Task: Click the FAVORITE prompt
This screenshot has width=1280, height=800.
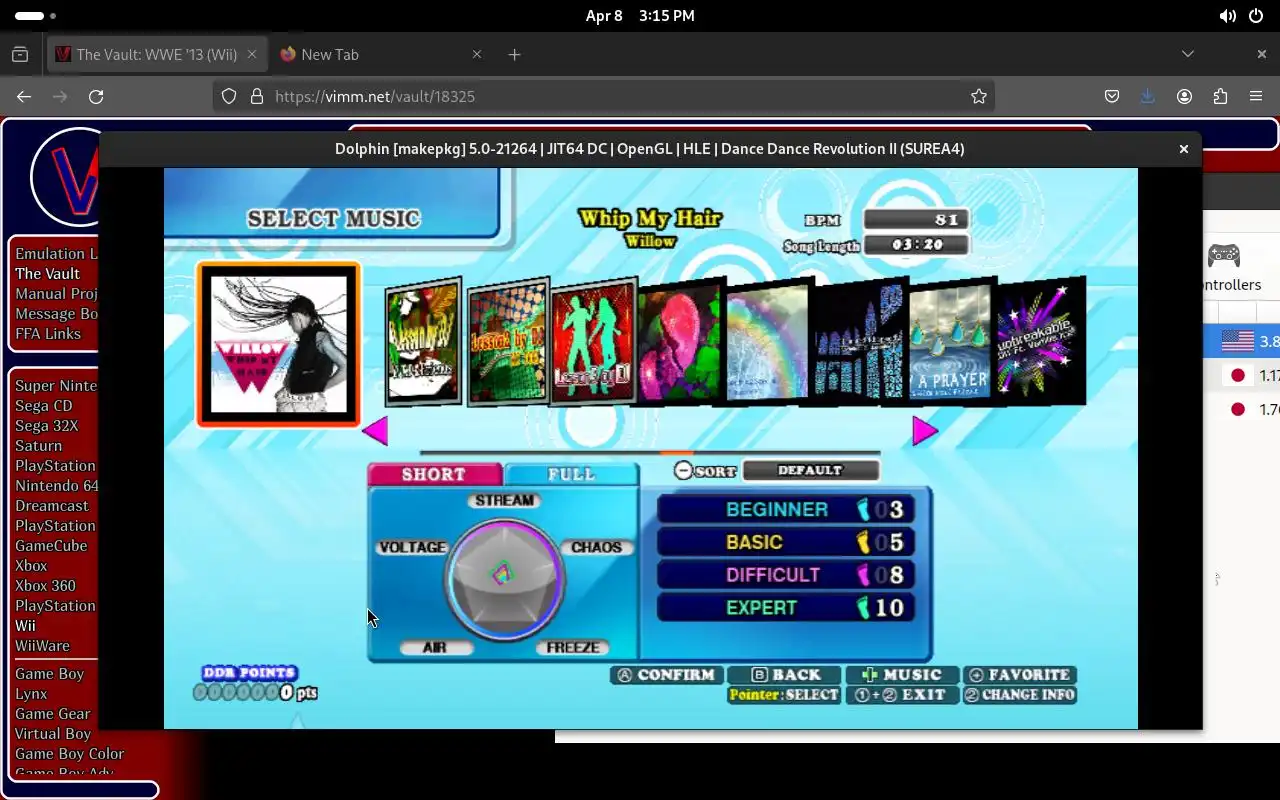Action: coord(1020,675)
